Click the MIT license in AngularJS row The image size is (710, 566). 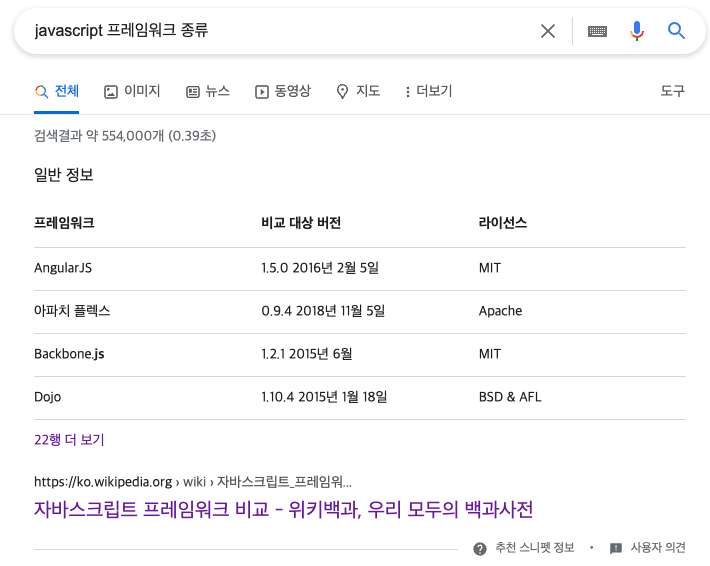tap(490, 268)
